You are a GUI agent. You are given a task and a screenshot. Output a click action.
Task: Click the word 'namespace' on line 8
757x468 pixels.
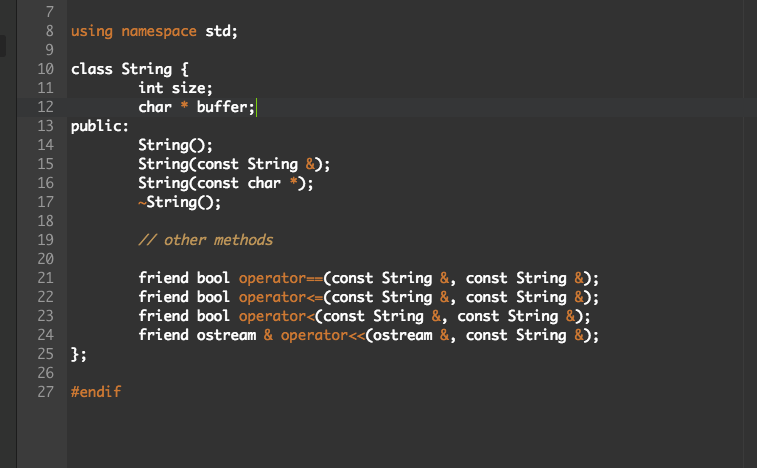tap(159, 31)
